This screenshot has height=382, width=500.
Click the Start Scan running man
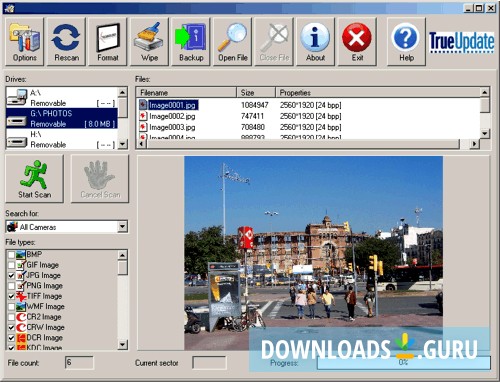click(x=34, y=179)
